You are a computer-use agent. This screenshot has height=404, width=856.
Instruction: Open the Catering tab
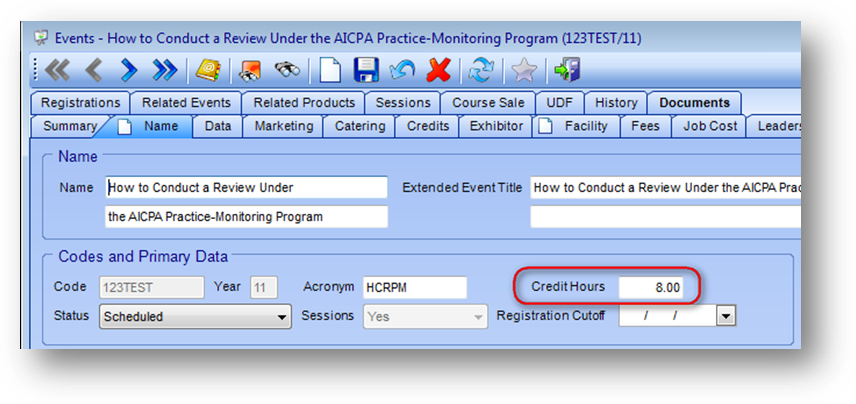pyautogui.click(x=360, y=127)
